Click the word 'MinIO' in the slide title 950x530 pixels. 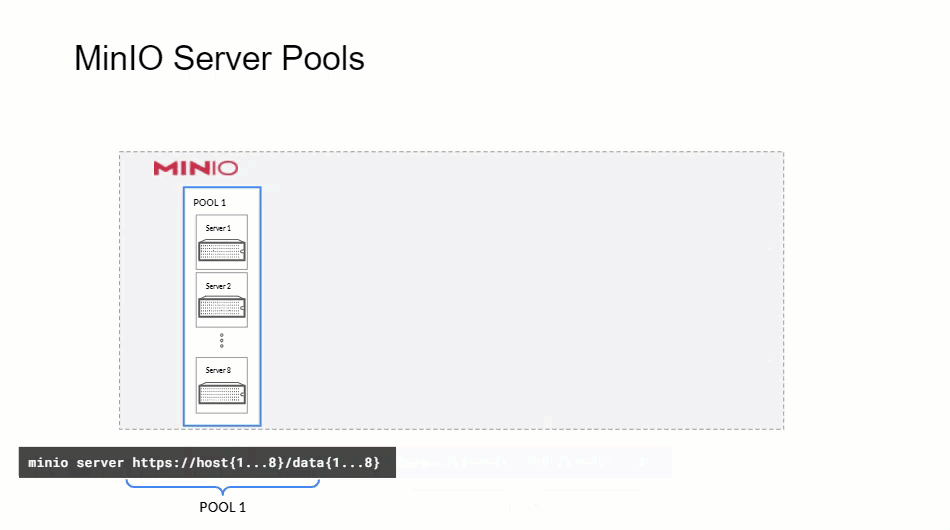(x=119, y=59)
